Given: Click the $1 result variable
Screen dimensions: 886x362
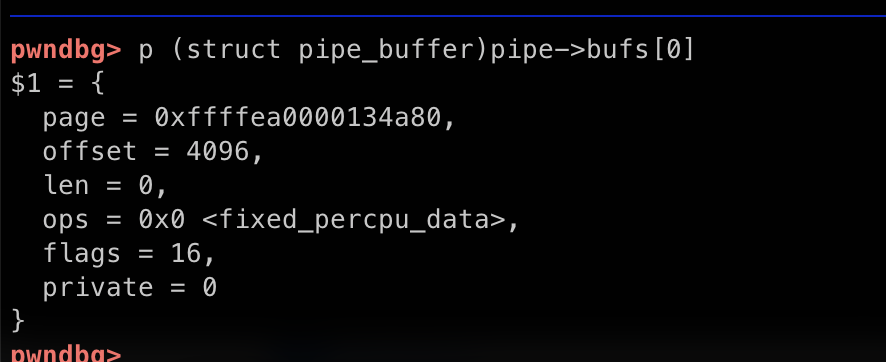Looking at the screenshot, I should pyautogui.click(x=26, y=84).
